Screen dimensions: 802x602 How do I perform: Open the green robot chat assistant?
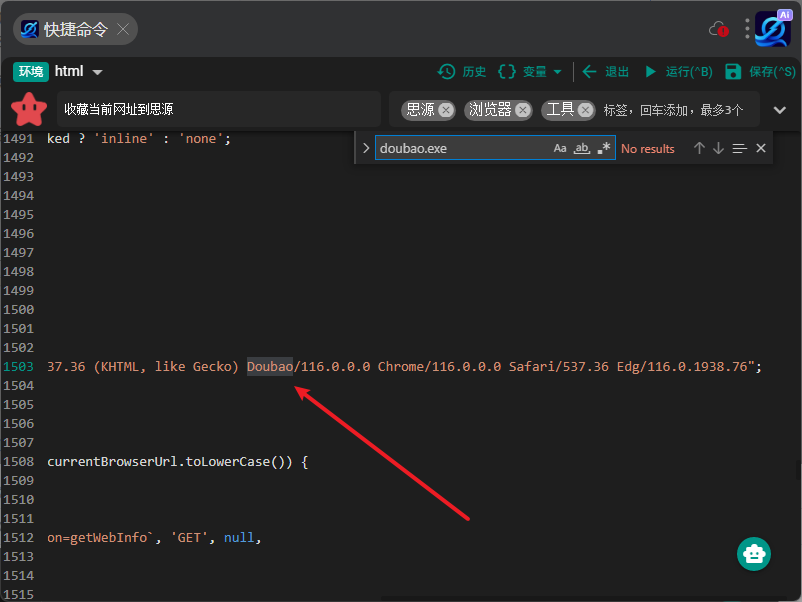(753, 554)
